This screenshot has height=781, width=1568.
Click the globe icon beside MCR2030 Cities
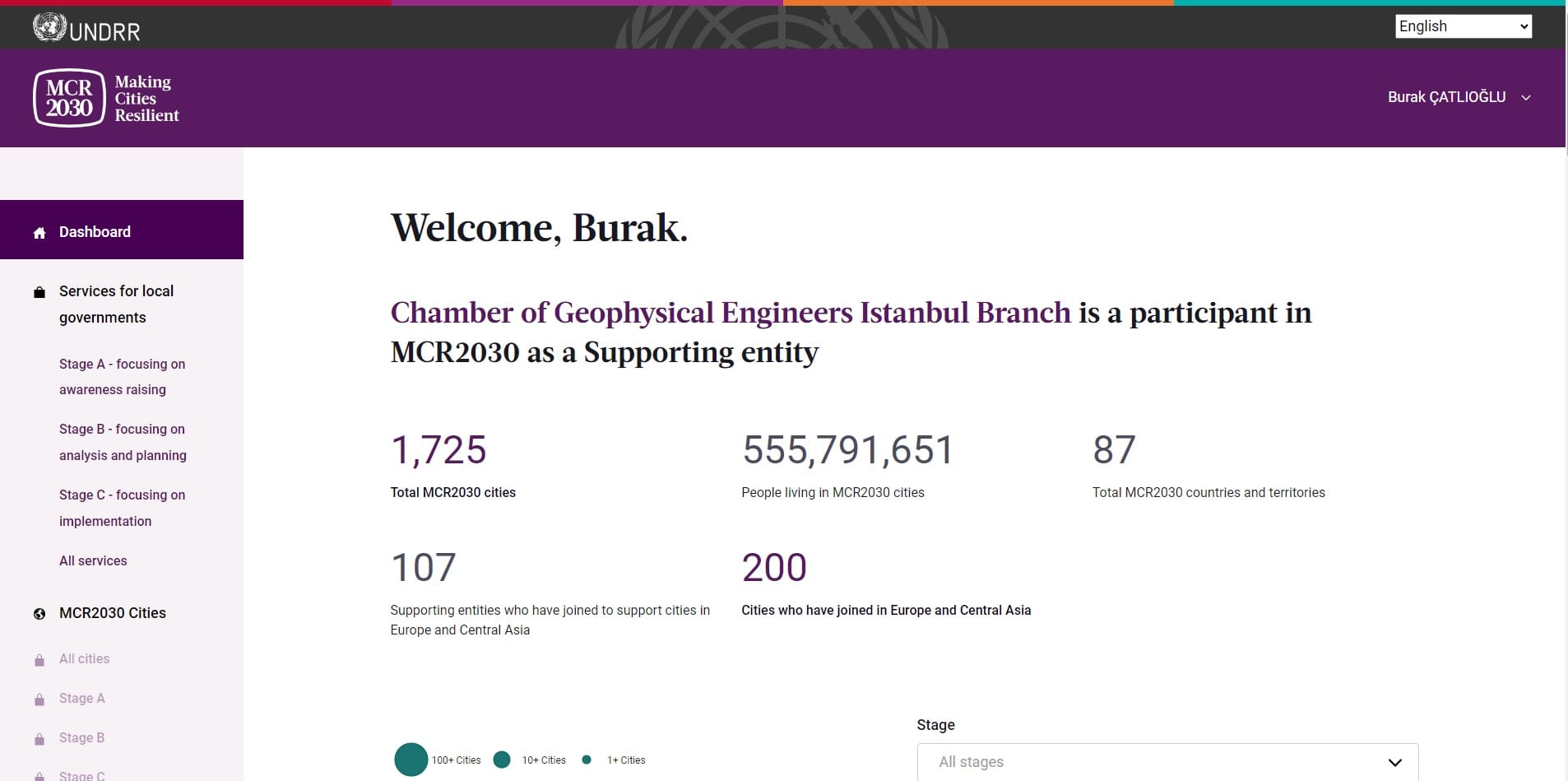39,614
